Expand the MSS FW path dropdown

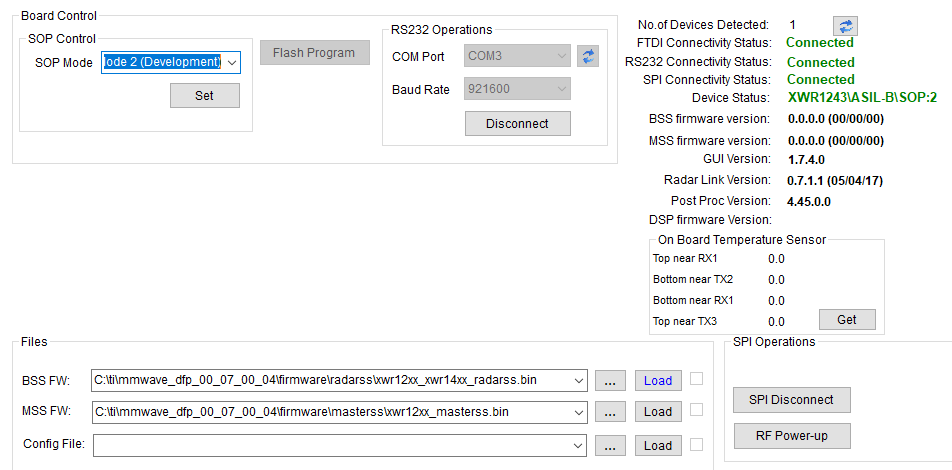(x=578, y=412)
